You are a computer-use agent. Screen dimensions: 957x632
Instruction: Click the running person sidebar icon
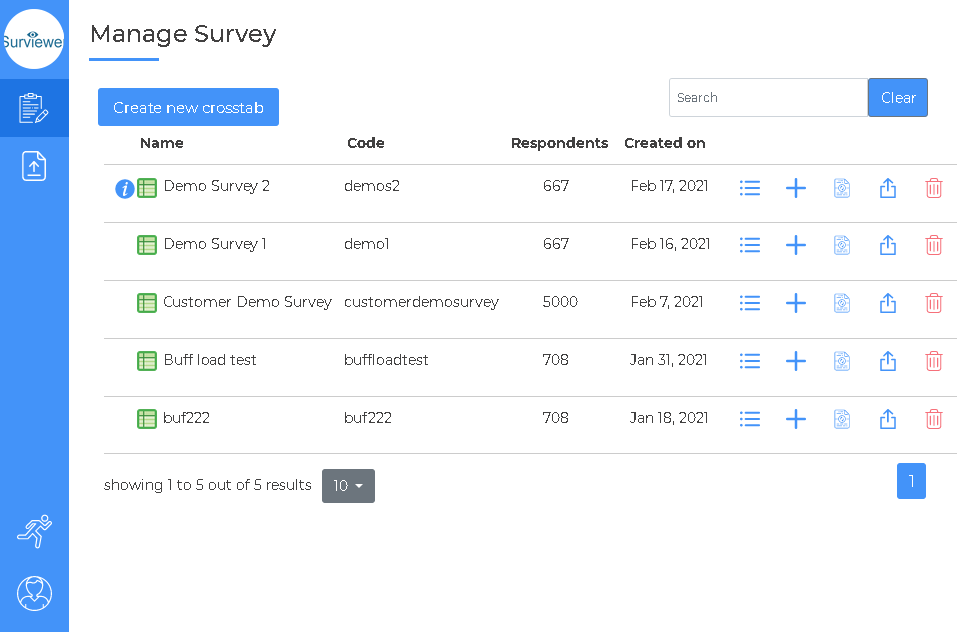coord(34,531)
